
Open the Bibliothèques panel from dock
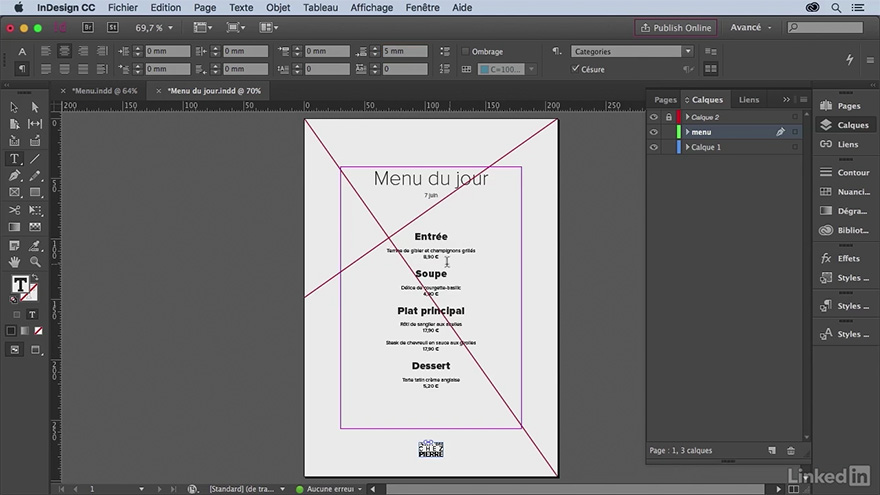click(x=845, y=231)
